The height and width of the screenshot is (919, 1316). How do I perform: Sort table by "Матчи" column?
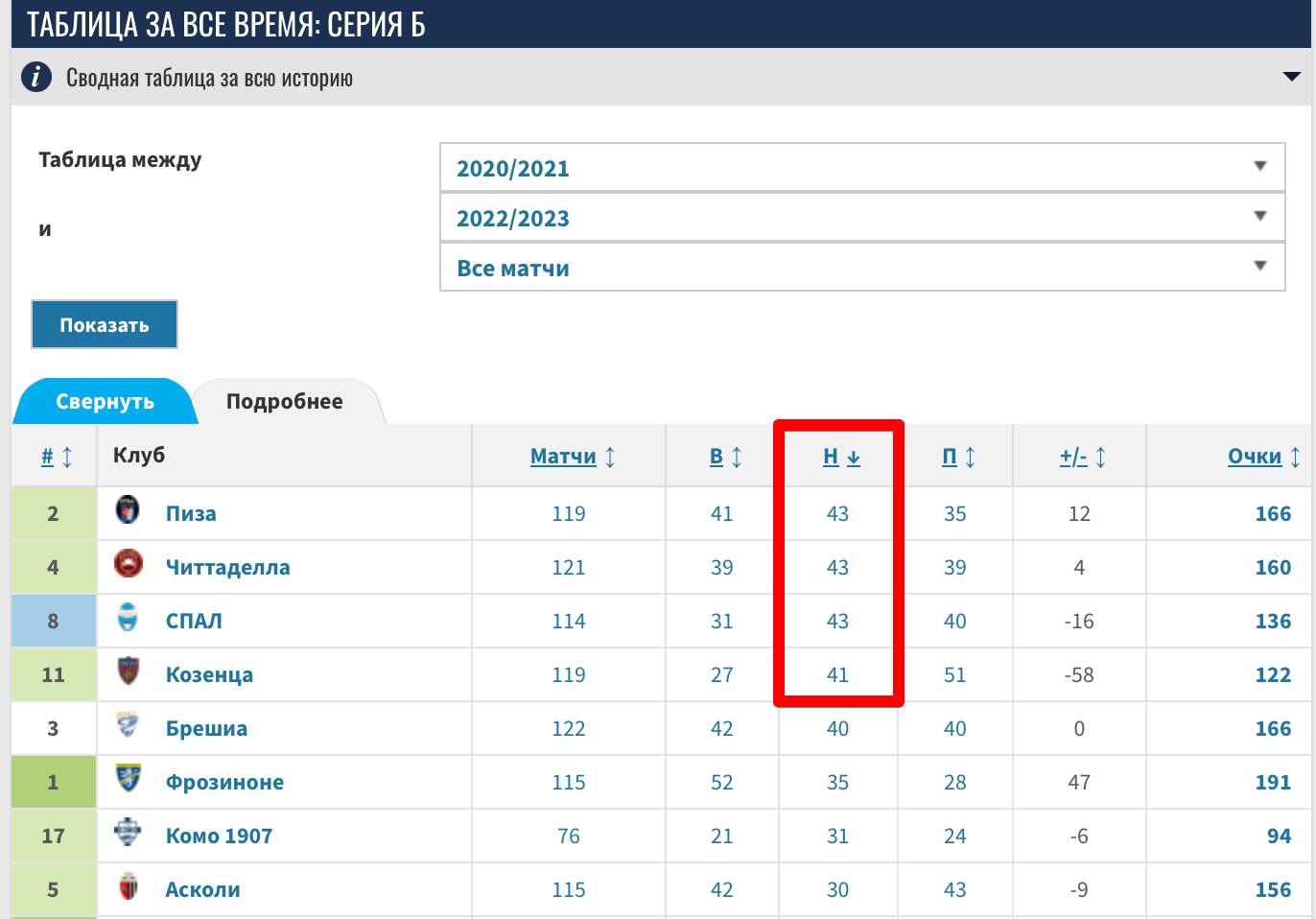coord(563,457)
